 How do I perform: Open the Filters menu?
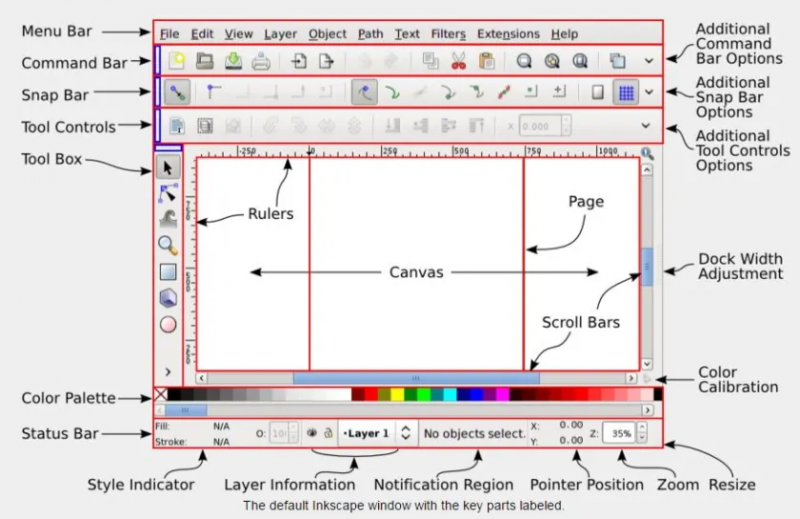pos(447,33)
